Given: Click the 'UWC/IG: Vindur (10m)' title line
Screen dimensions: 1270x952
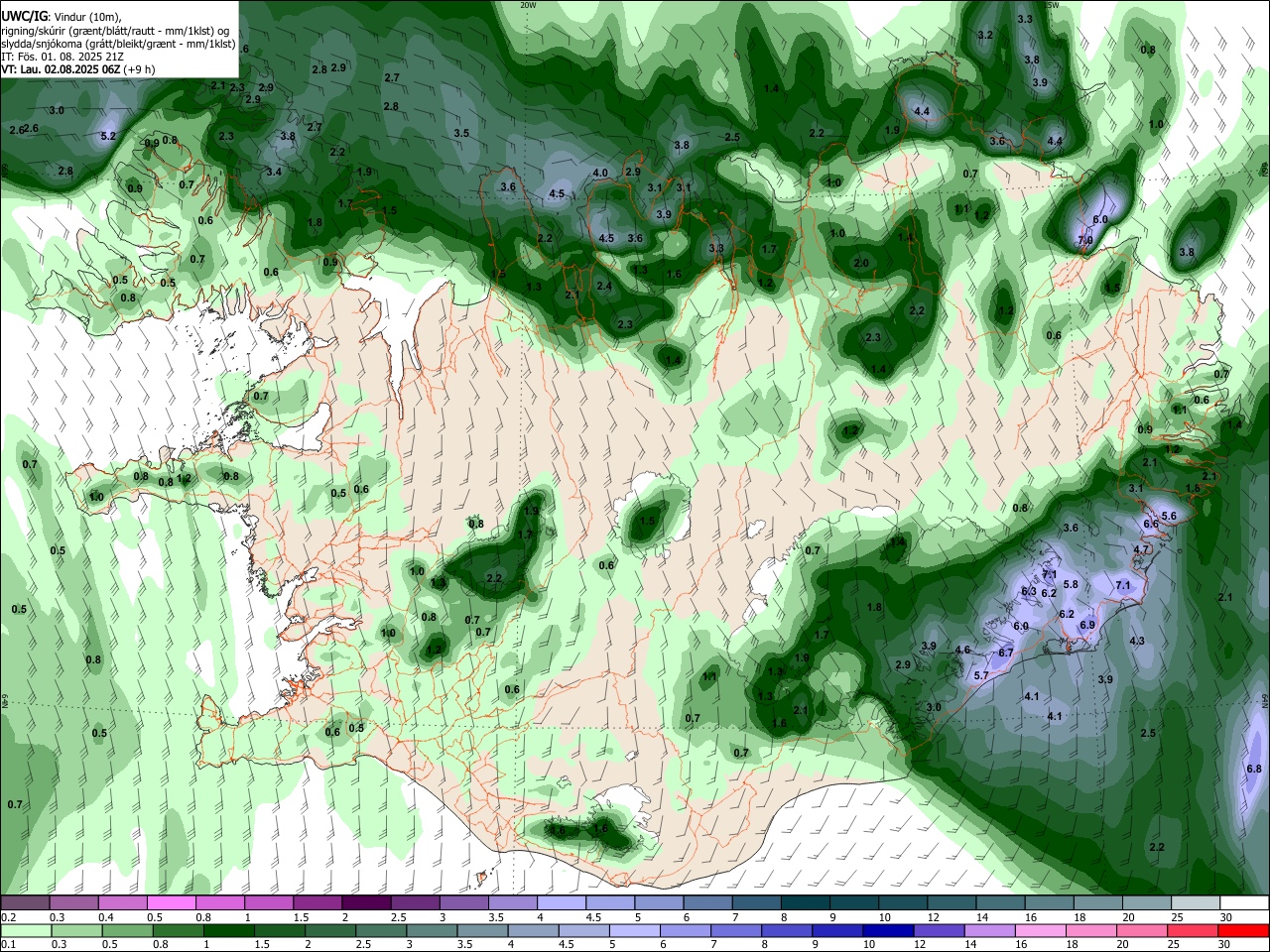Looking at the screenshot, I should [62, 17].
